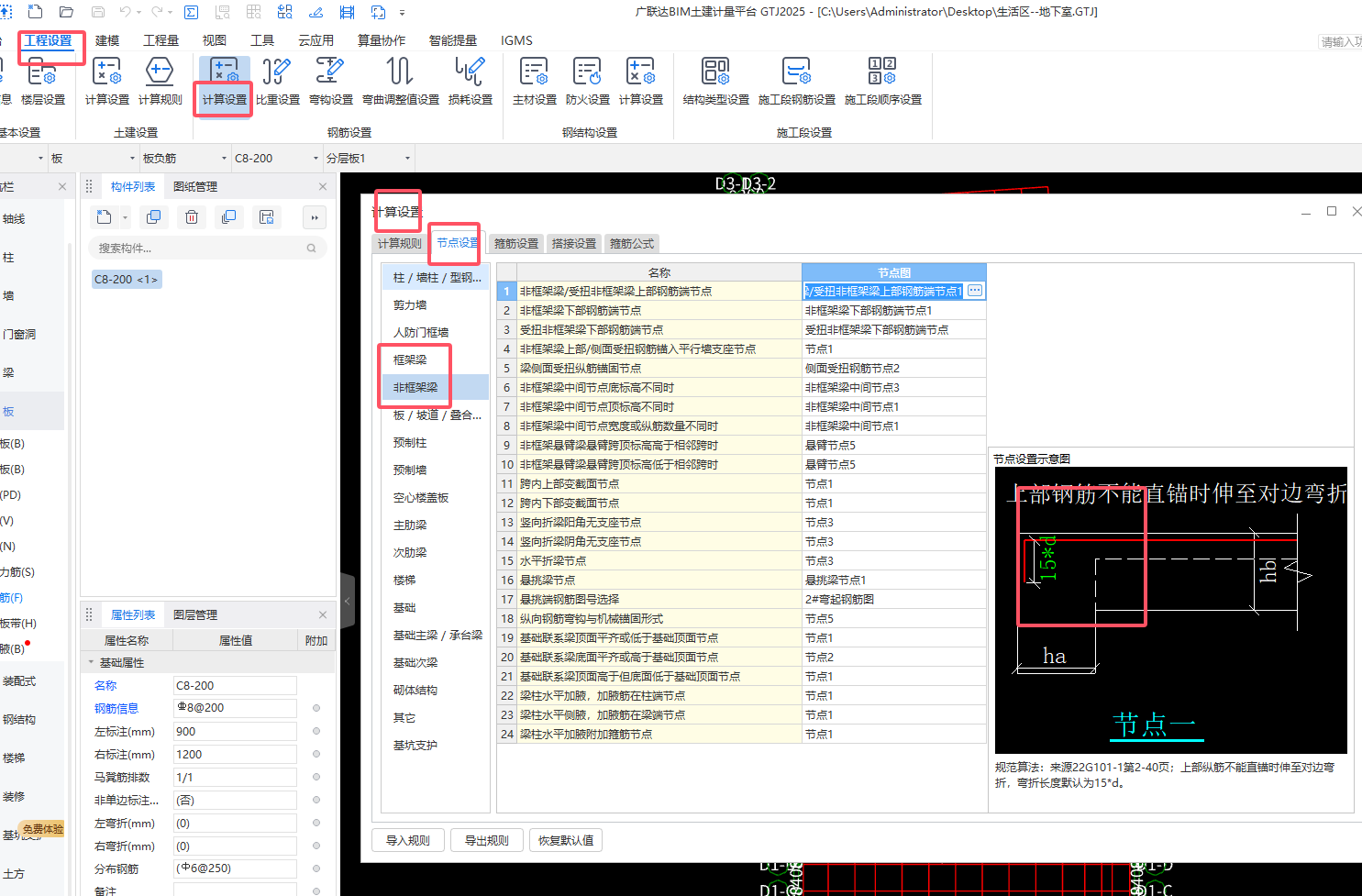Select the 建模 ribbon tab
1362x896 pixels.
click(107, 40)
